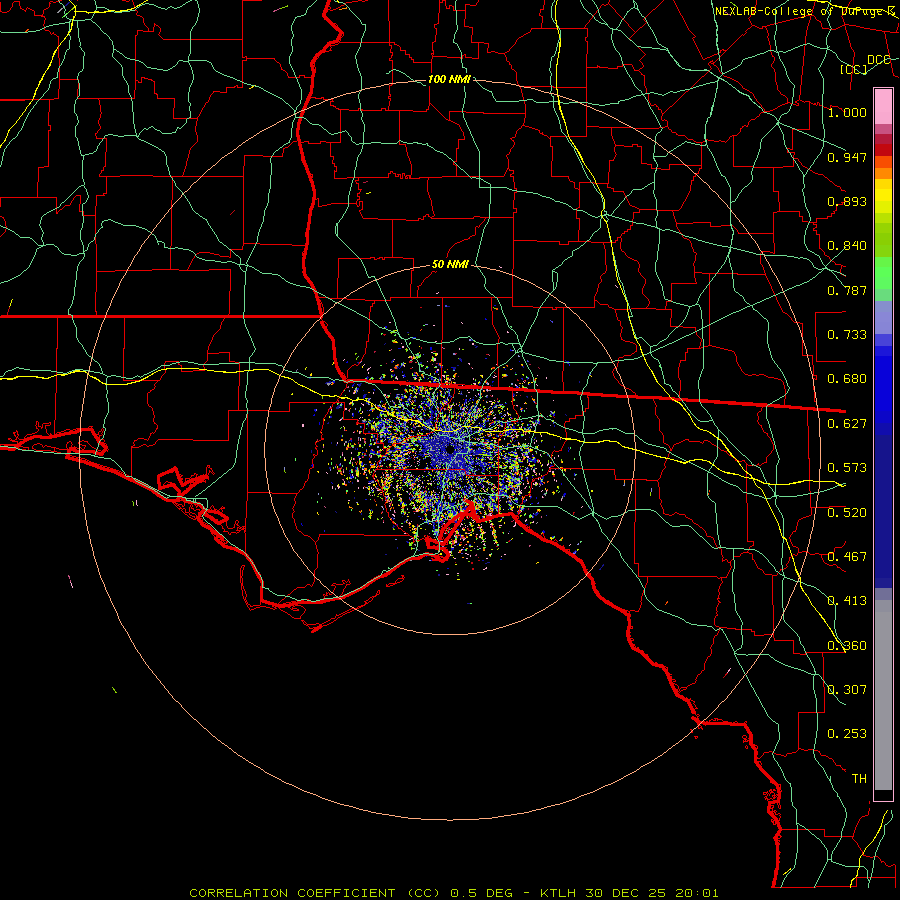Click the Correlation Coefficient KTLH footer caption
The height and width of the screenshot is (900, 900).
coord(453,893)
